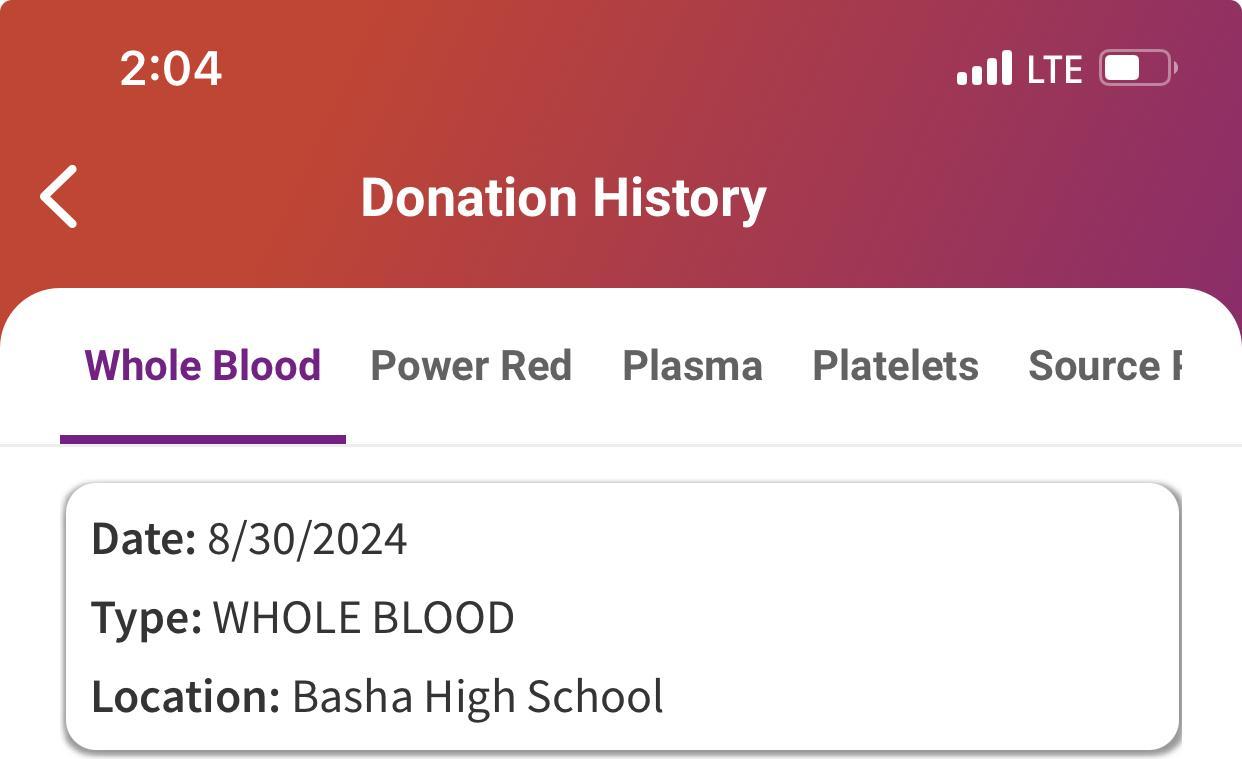Tap the WHOLE BLOOD type value
The height and width of the screenshot is (759, 1242).
click(363, 618)
